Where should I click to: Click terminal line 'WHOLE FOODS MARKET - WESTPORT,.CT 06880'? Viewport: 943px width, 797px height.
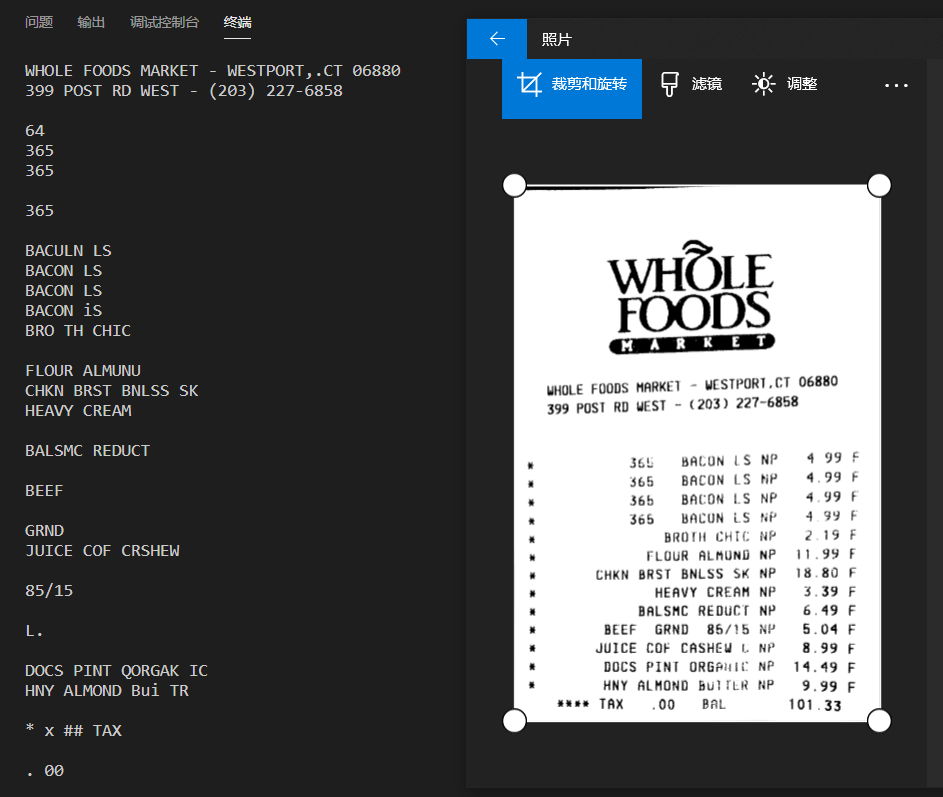pyautogui.click(x=212, y=71)
